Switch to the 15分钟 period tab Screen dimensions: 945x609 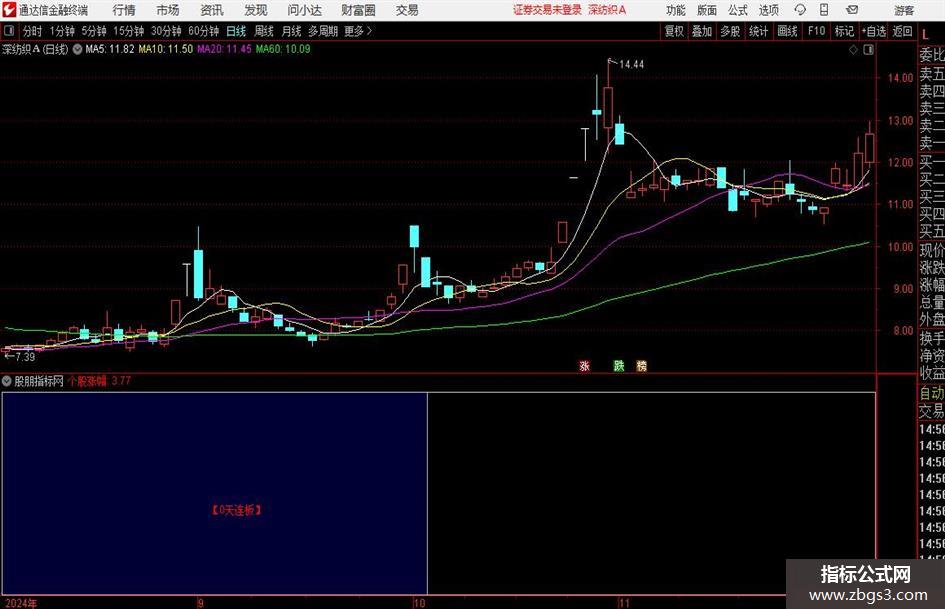pos(128,31)
